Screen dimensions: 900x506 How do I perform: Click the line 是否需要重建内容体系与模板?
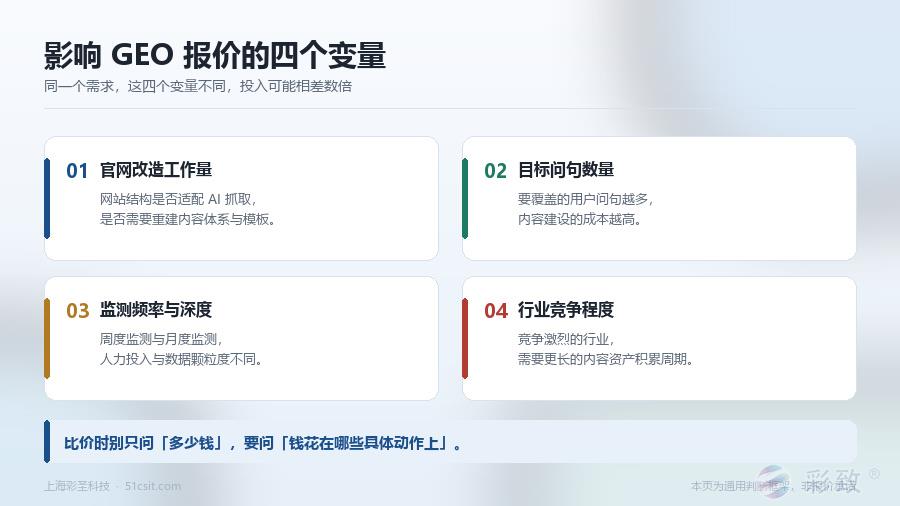188,219
